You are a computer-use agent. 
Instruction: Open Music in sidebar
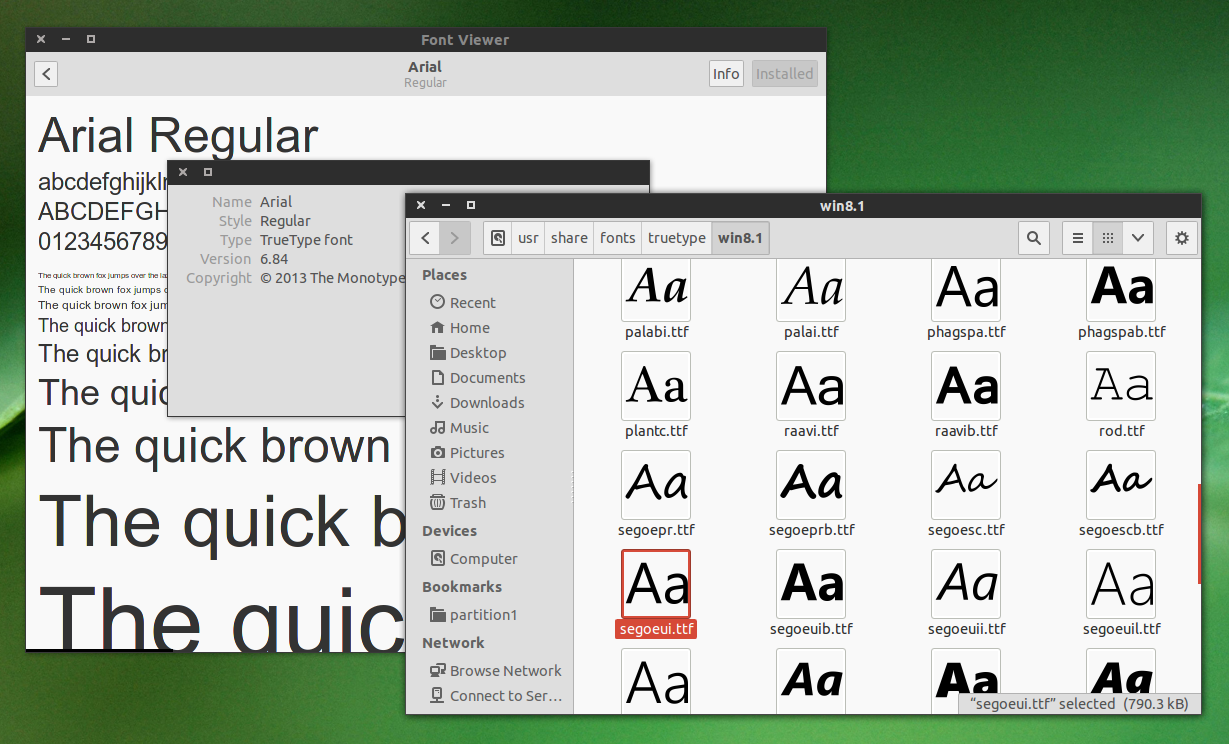(459, 427)
